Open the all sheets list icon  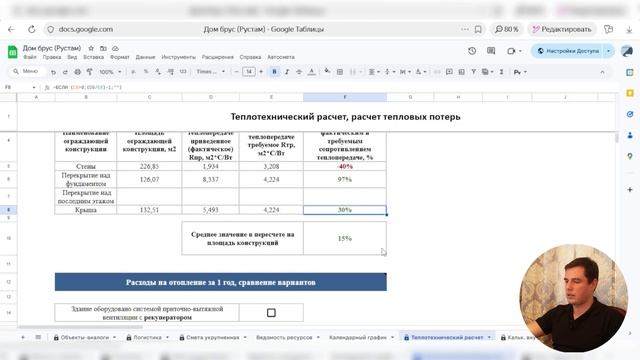pyautogui.click(x=38, y=337)
